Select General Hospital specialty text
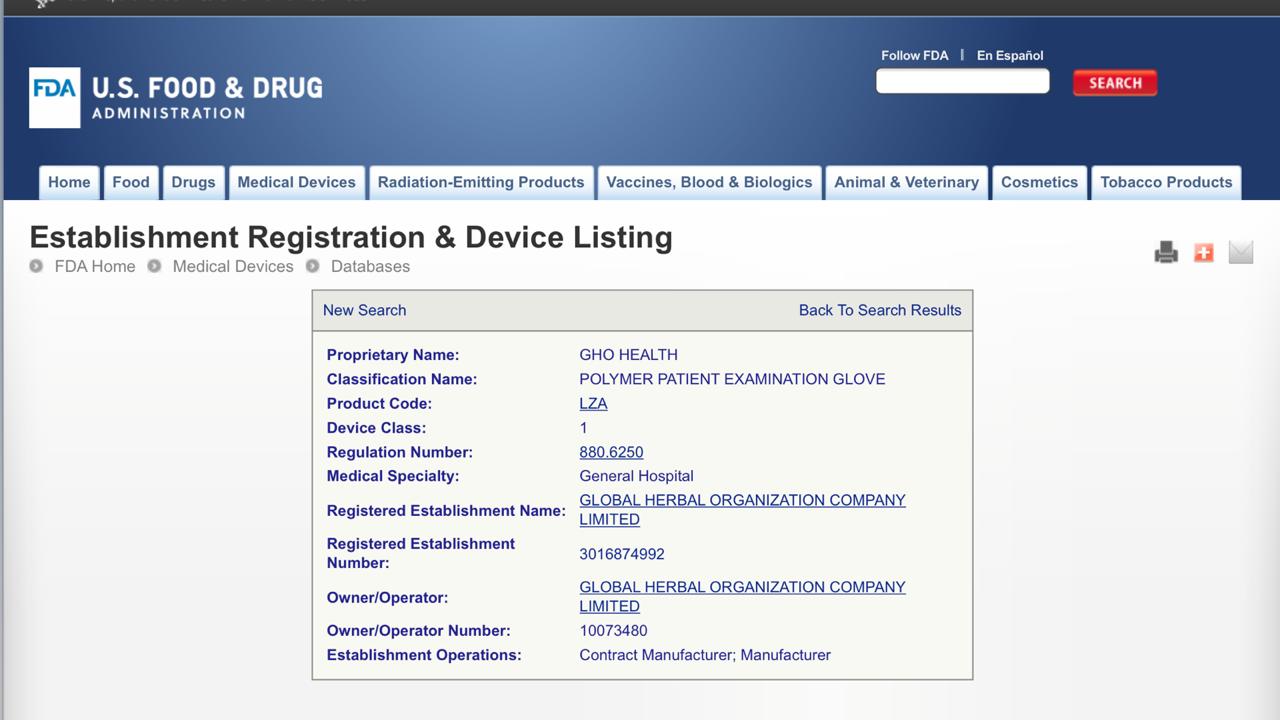This screenshot has width=1280, height=720. coord(636,476)
